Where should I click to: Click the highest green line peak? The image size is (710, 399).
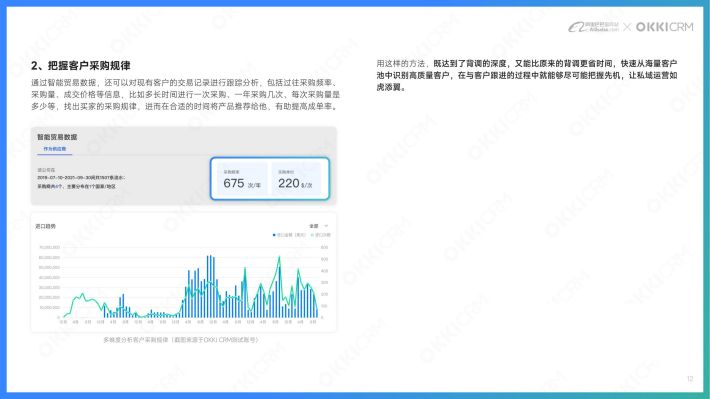click(x=279, y=258)
